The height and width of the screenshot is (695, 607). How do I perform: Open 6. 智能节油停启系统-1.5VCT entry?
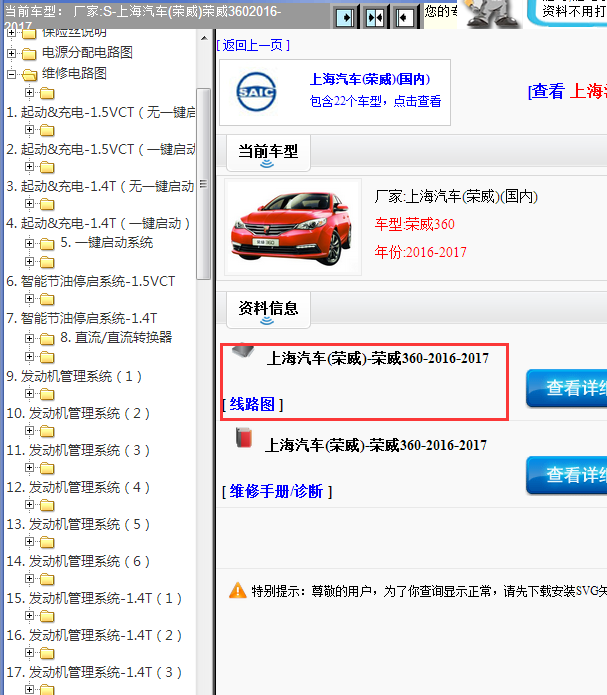point(90,281)
